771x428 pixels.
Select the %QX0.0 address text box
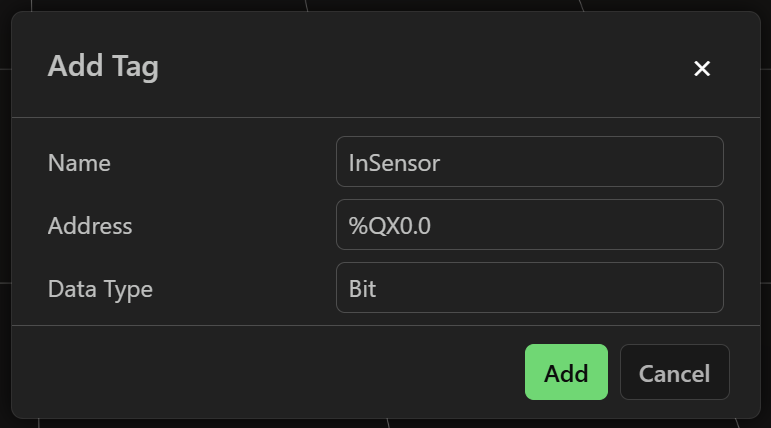(x=529, y=225)
